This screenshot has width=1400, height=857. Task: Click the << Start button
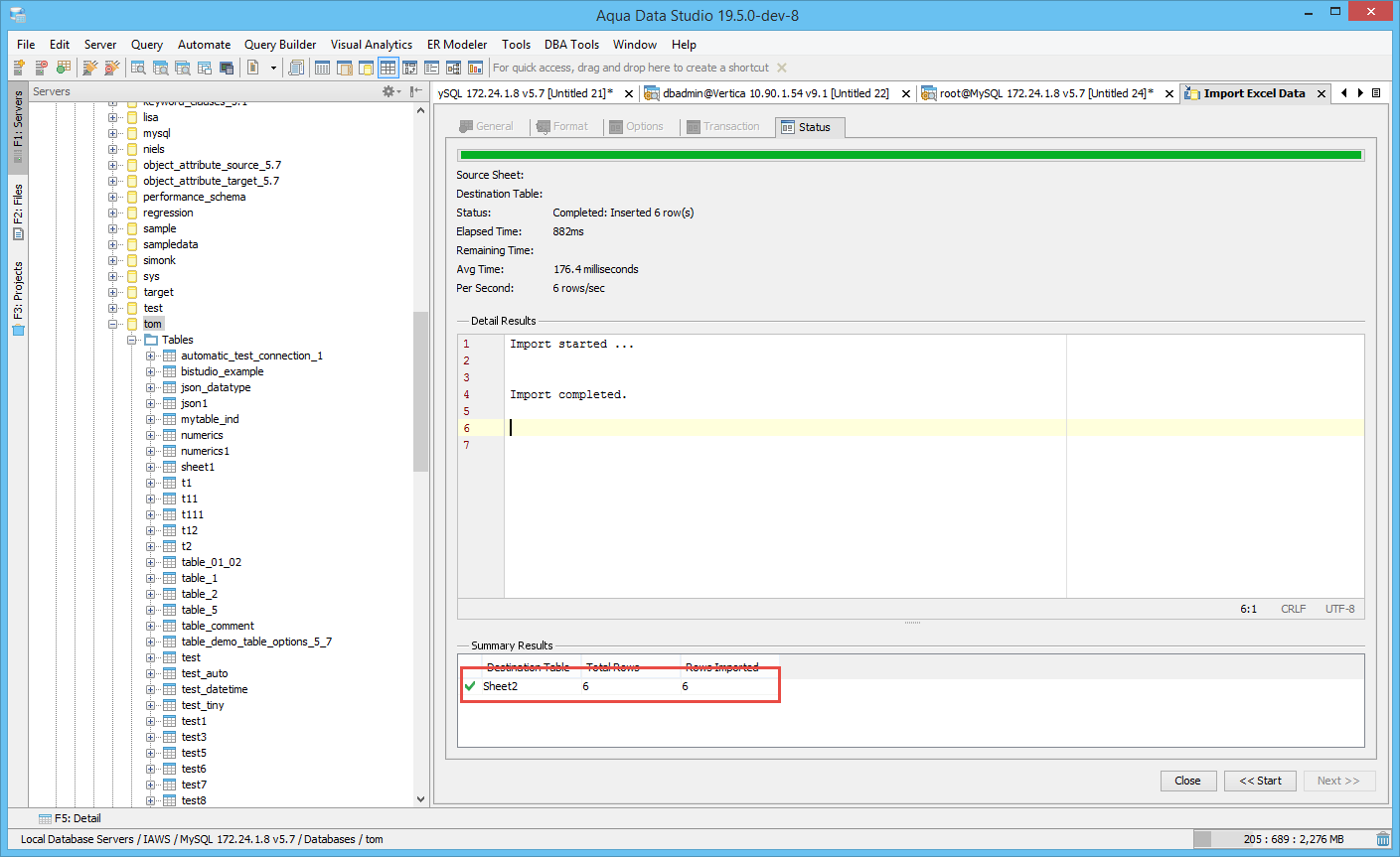pos(1261,781)
